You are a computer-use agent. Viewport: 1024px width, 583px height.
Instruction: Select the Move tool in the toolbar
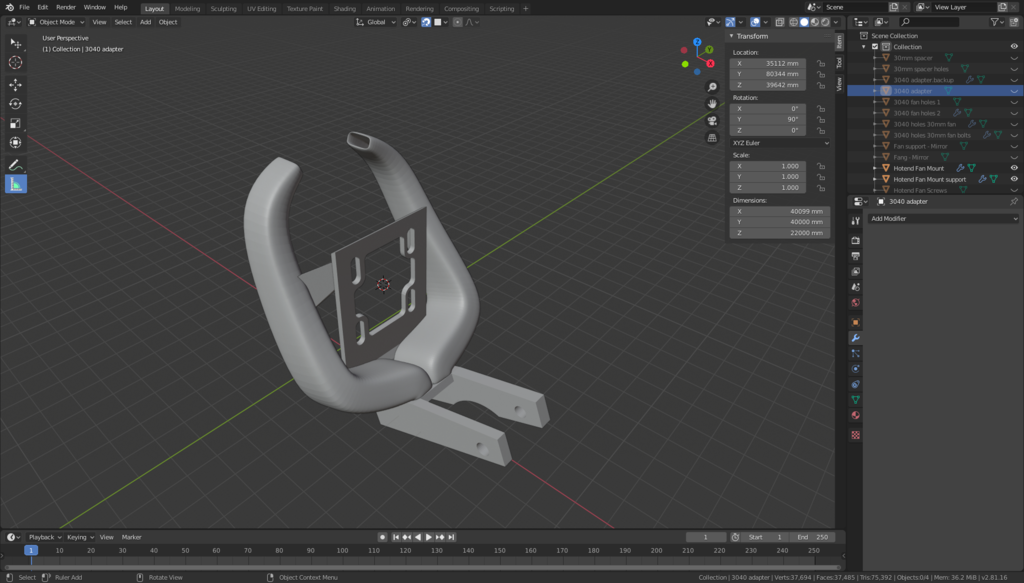pyautogui.click(x=16, y=85)
